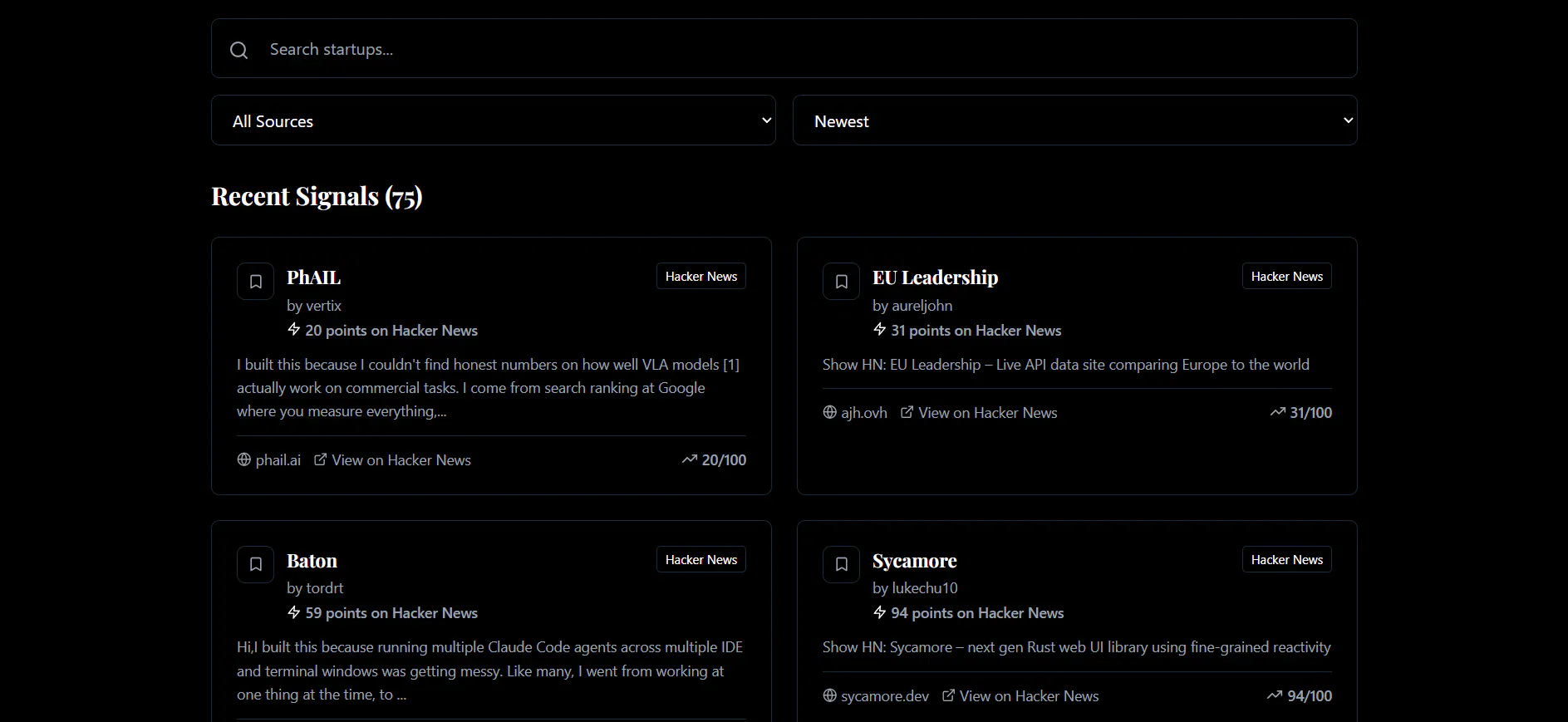This screenshot has width=1568, height=722.
Task: Click the globe icon beside sycamore.dev
Action: [x=829, y=695]
